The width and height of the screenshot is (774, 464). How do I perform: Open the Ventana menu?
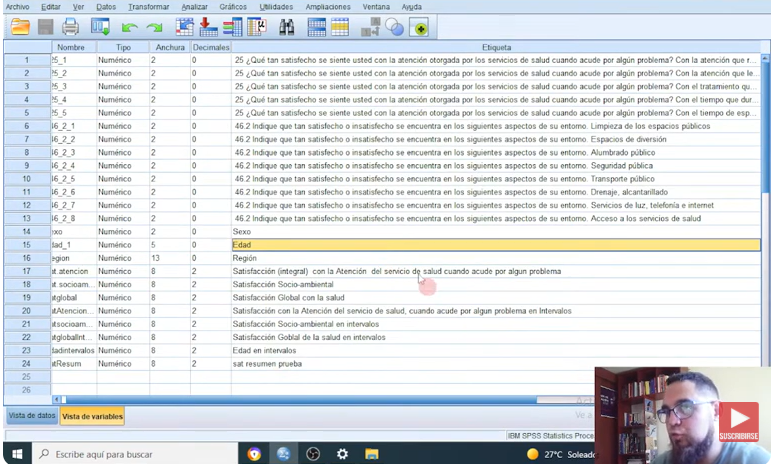pos(376,7)
